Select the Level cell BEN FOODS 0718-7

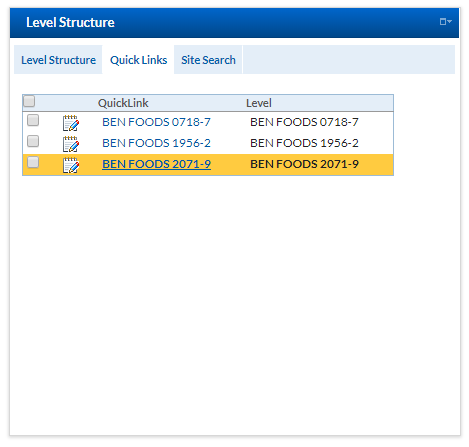tap(304, 122)
